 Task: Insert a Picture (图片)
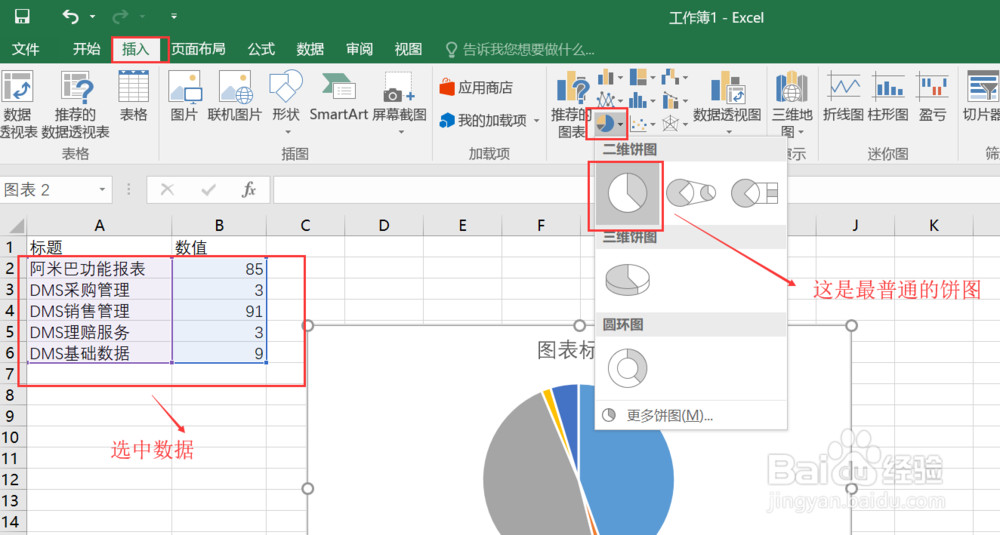(x=184, y=96)
